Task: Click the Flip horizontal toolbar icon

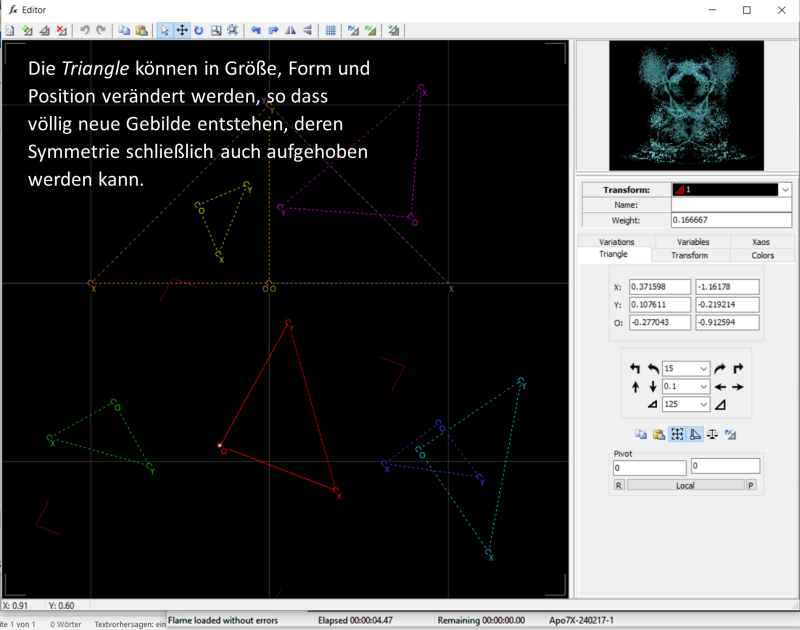Action: click(291, 30)
